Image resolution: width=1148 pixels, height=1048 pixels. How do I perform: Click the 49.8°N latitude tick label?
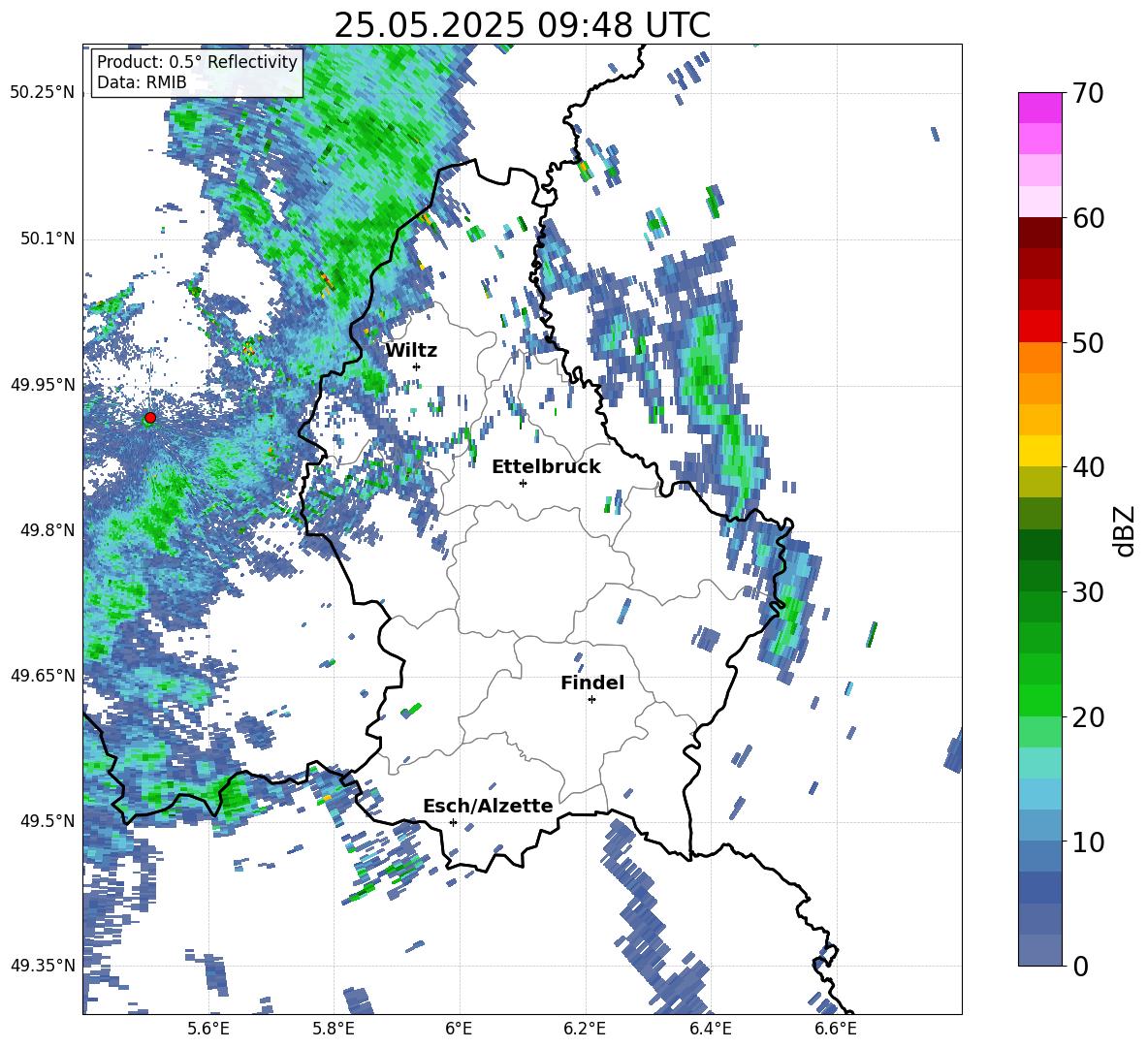(47, 530)
